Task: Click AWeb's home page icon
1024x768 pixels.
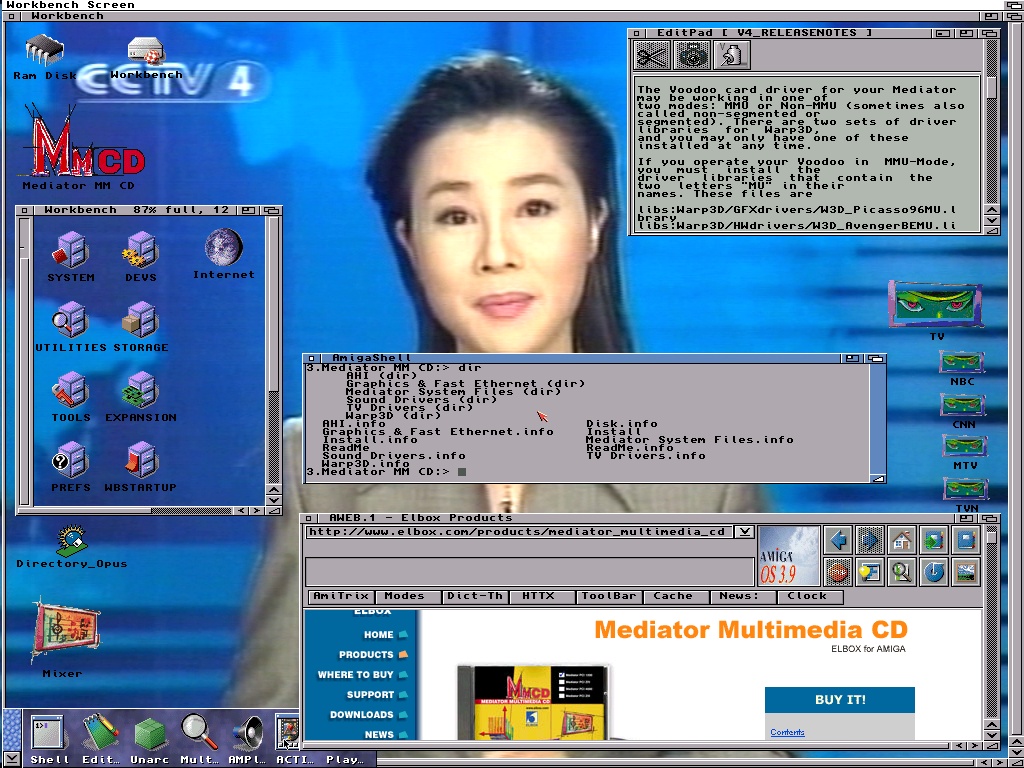Action: [902, 541]
